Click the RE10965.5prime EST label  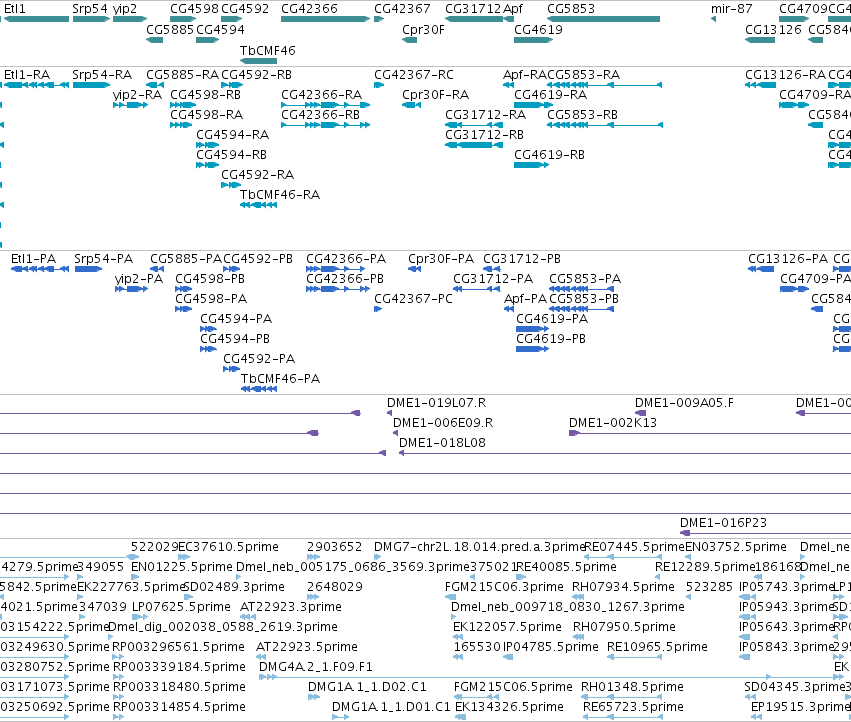pos(657,647)
